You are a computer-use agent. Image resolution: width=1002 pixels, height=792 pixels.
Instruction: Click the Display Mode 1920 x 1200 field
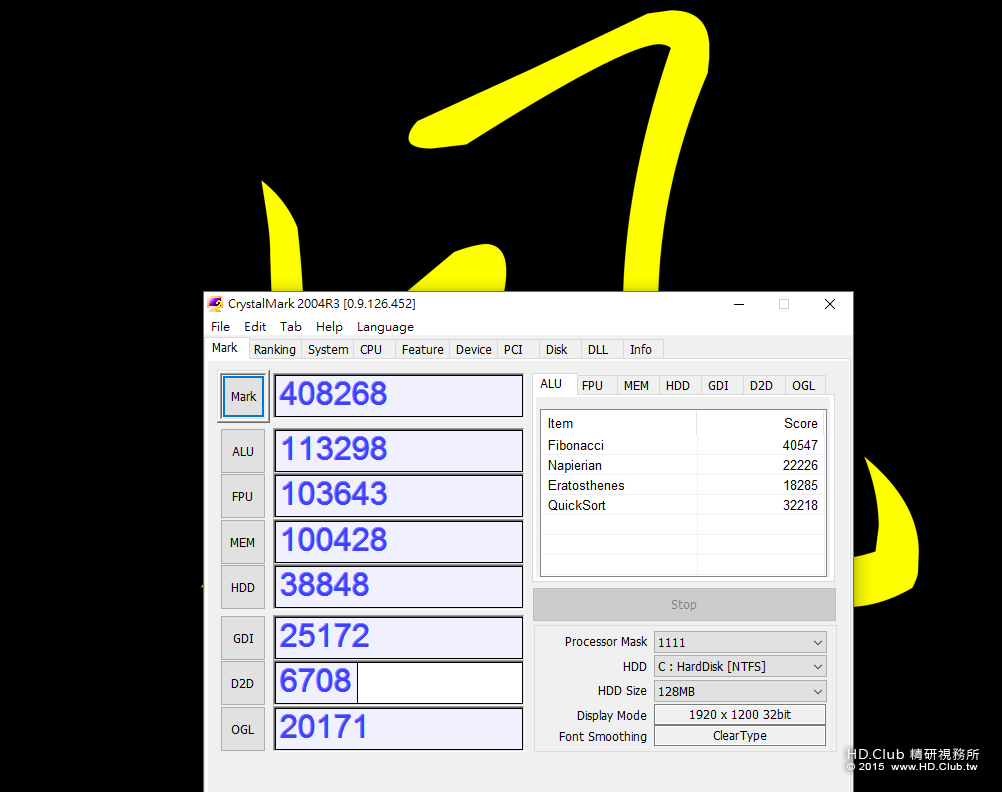click(x=740, y=715)
